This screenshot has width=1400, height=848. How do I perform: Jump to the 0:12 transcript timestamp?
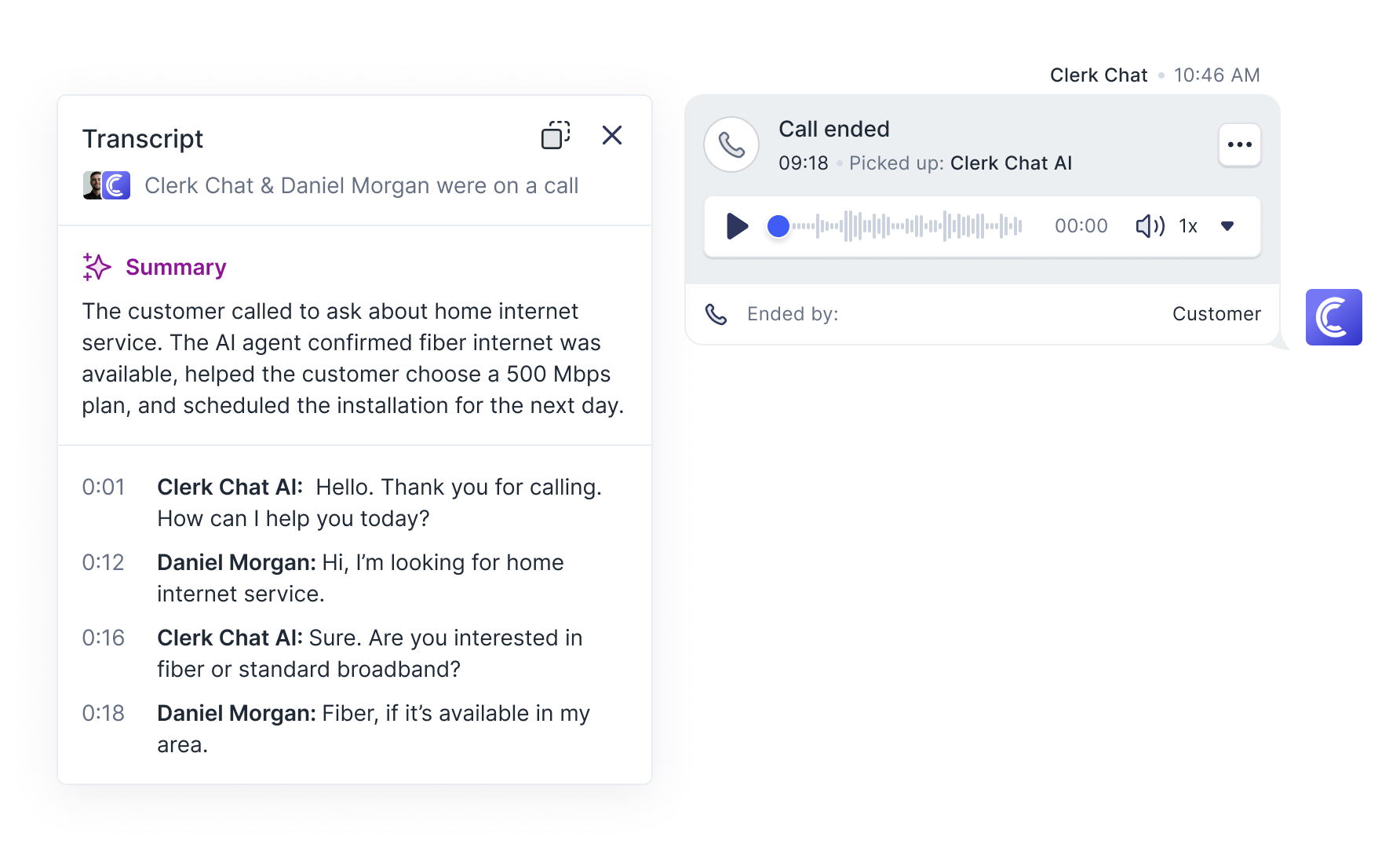click(x=104, y=562)
